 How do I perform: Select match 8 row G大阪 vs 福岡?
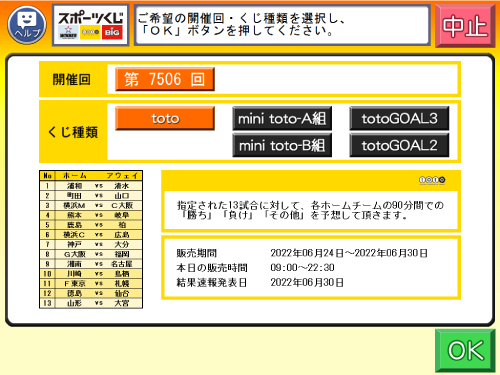click(x=91, y=254)
